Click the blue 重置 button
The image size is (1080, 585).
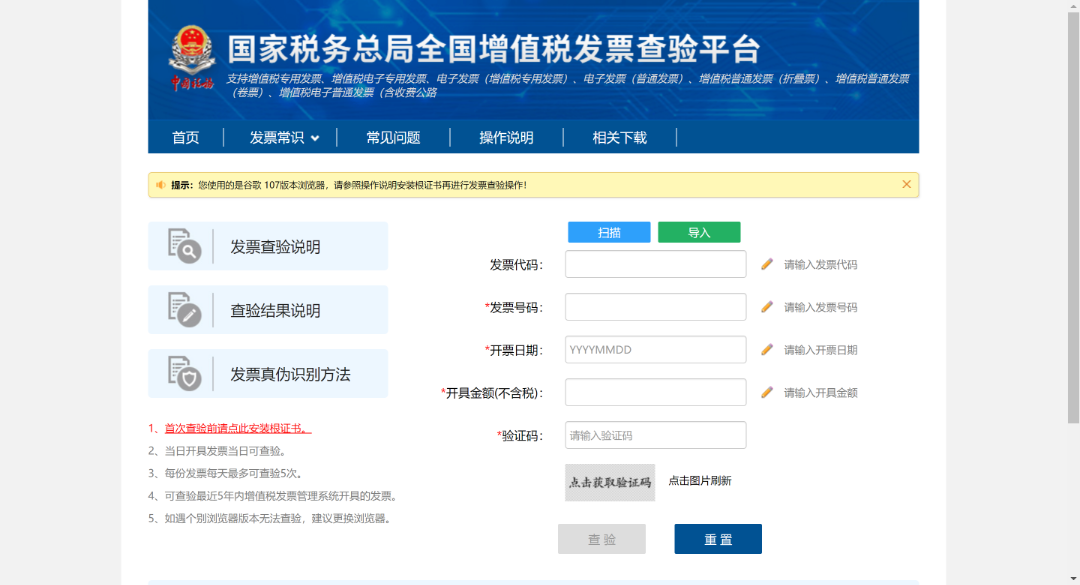[718, 539]
